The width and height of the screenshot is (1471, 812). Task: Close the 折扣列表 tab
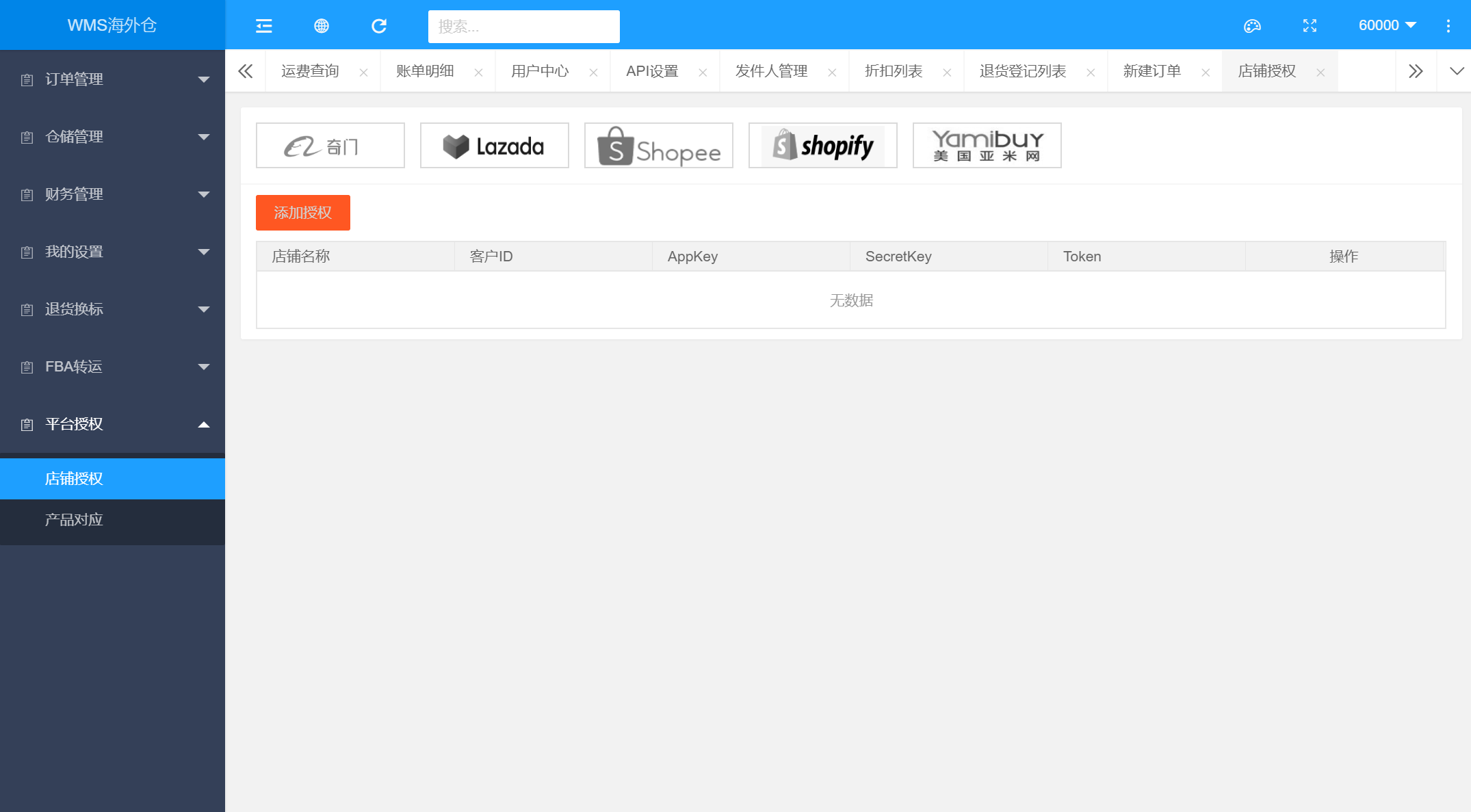[x=947, y=72]
